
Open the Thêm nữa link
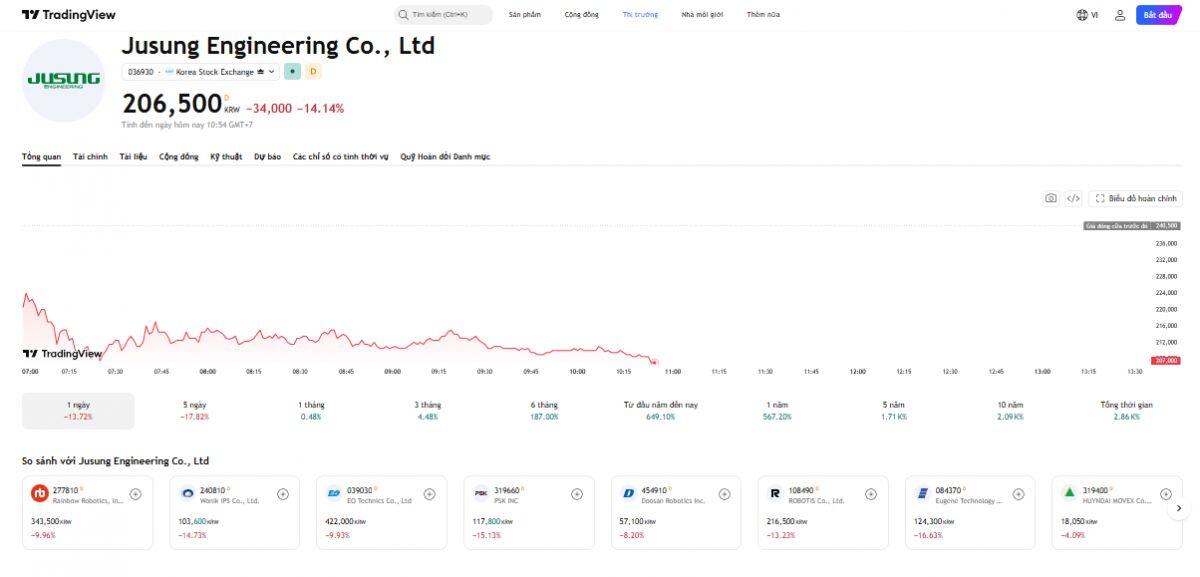(x=763, y=15)
